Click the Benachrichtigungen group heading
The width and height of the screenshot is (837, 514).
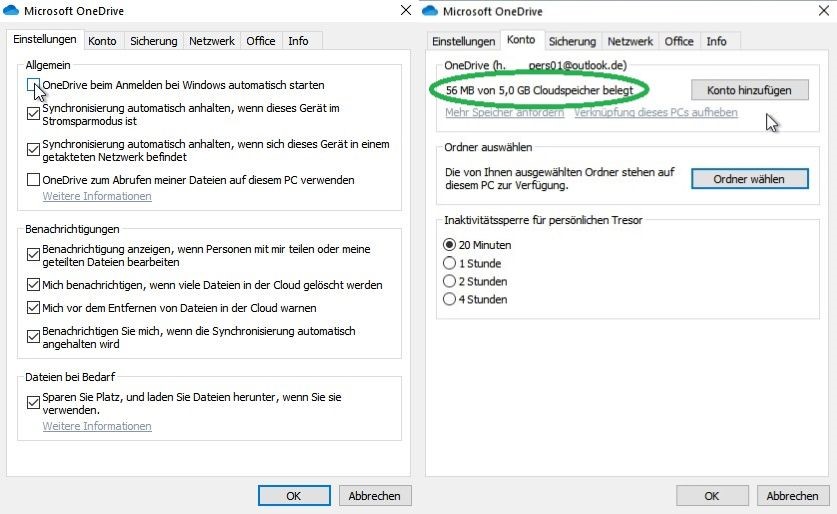point(72,229)
